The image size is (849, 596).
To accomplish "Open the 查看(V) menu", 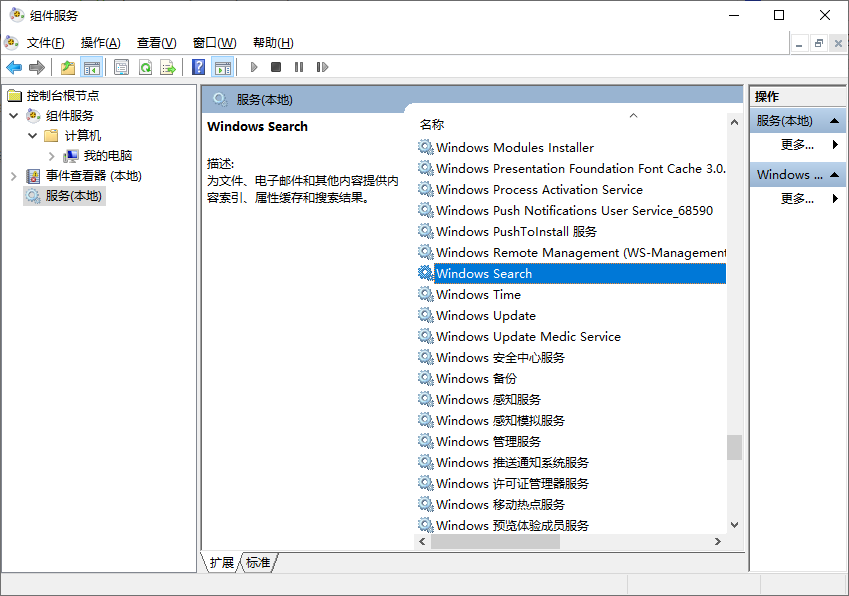I will point(156,43).
